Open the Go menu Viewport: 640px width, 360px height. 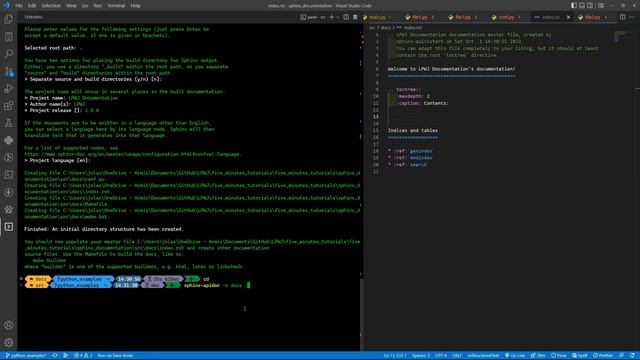coord(84,6)
